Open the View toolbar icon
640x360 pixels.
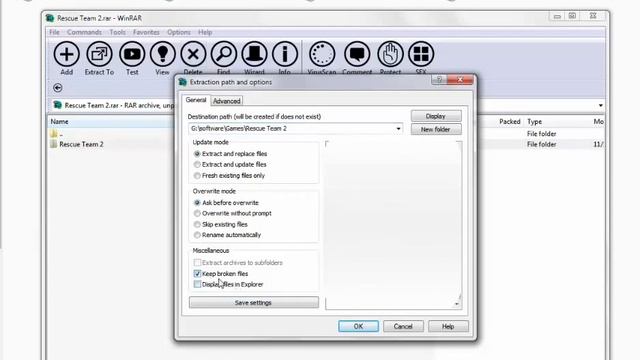[x=162, y=54]
